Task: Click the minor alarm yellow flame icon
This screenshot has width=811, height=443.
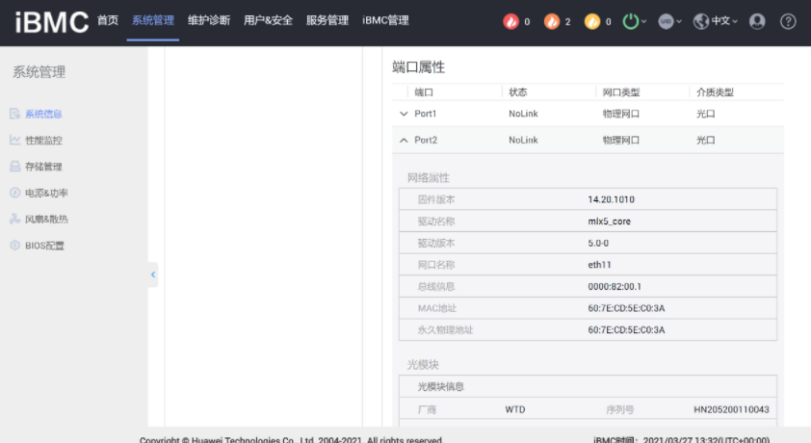Action: [591, 21]
